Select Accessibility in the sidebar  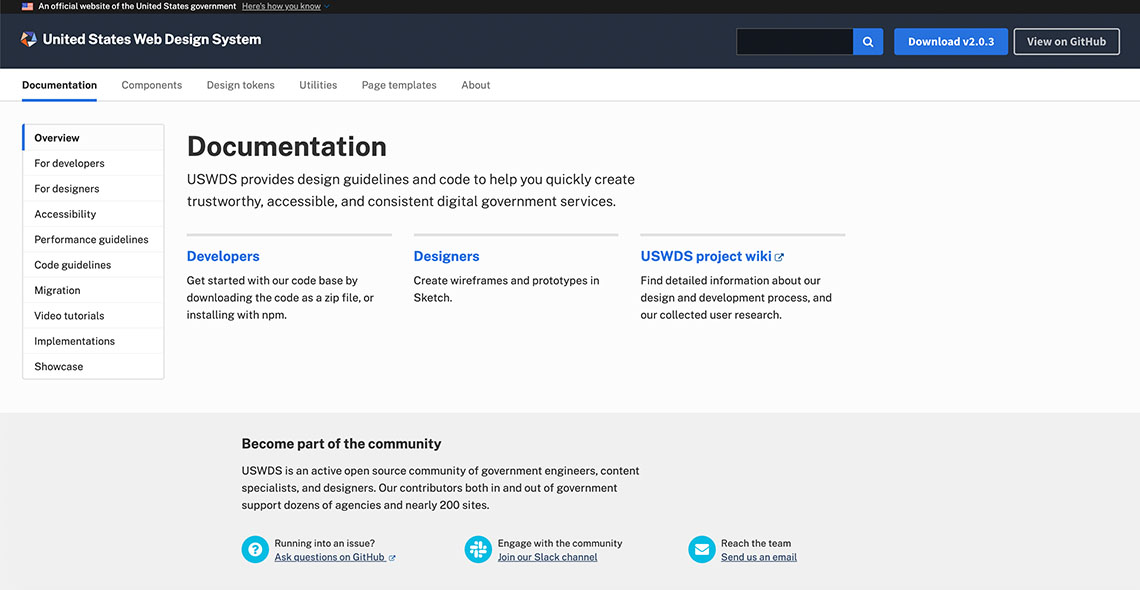[x=65, y=214]
